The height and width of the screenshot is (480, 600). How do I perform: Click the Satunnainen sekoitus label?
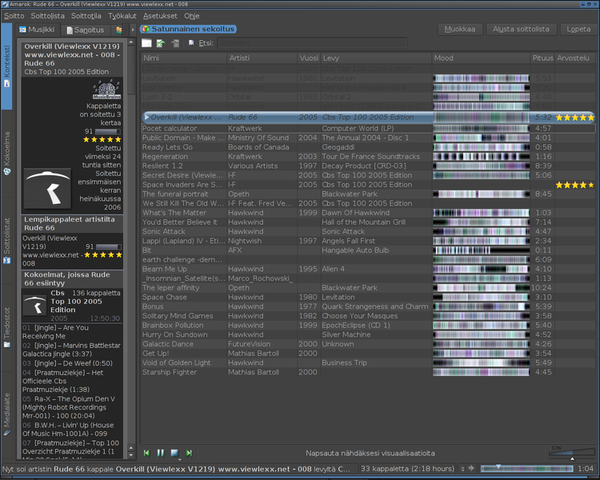click(x=192, y=29)
